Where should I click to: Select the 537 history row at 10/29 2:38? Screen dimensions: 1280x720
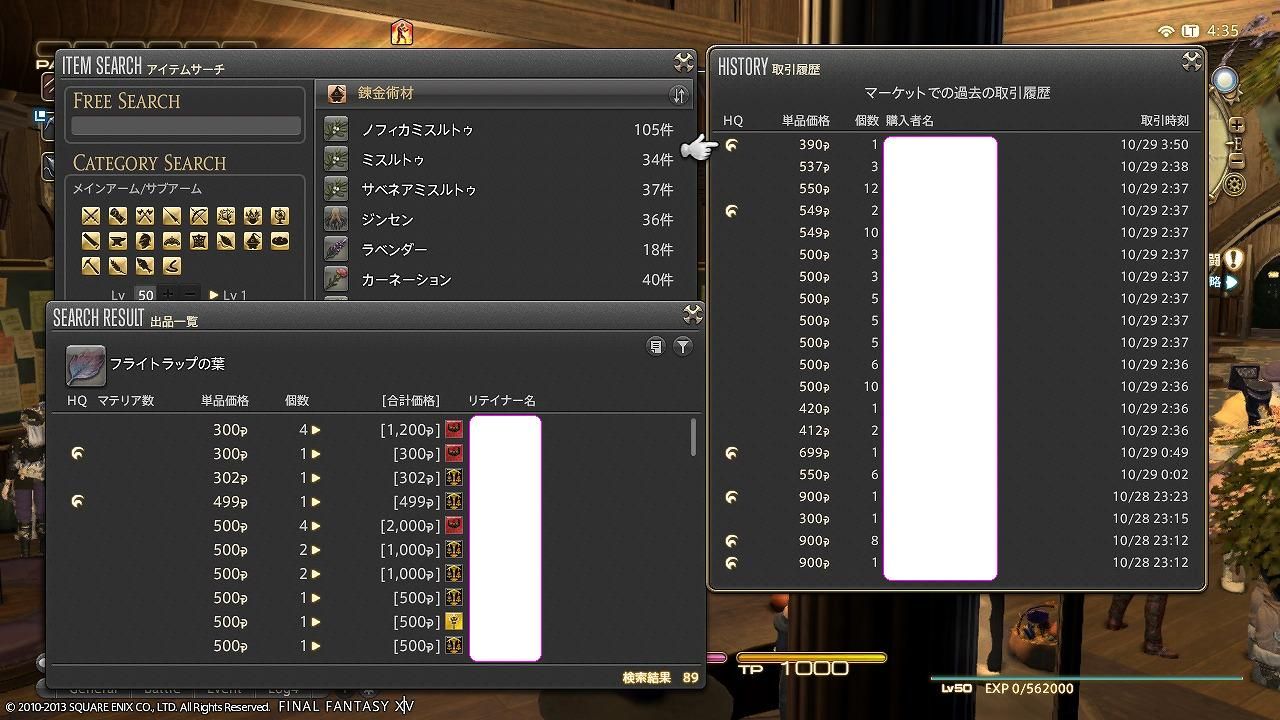pyautogui.click(x=957, y=167)
